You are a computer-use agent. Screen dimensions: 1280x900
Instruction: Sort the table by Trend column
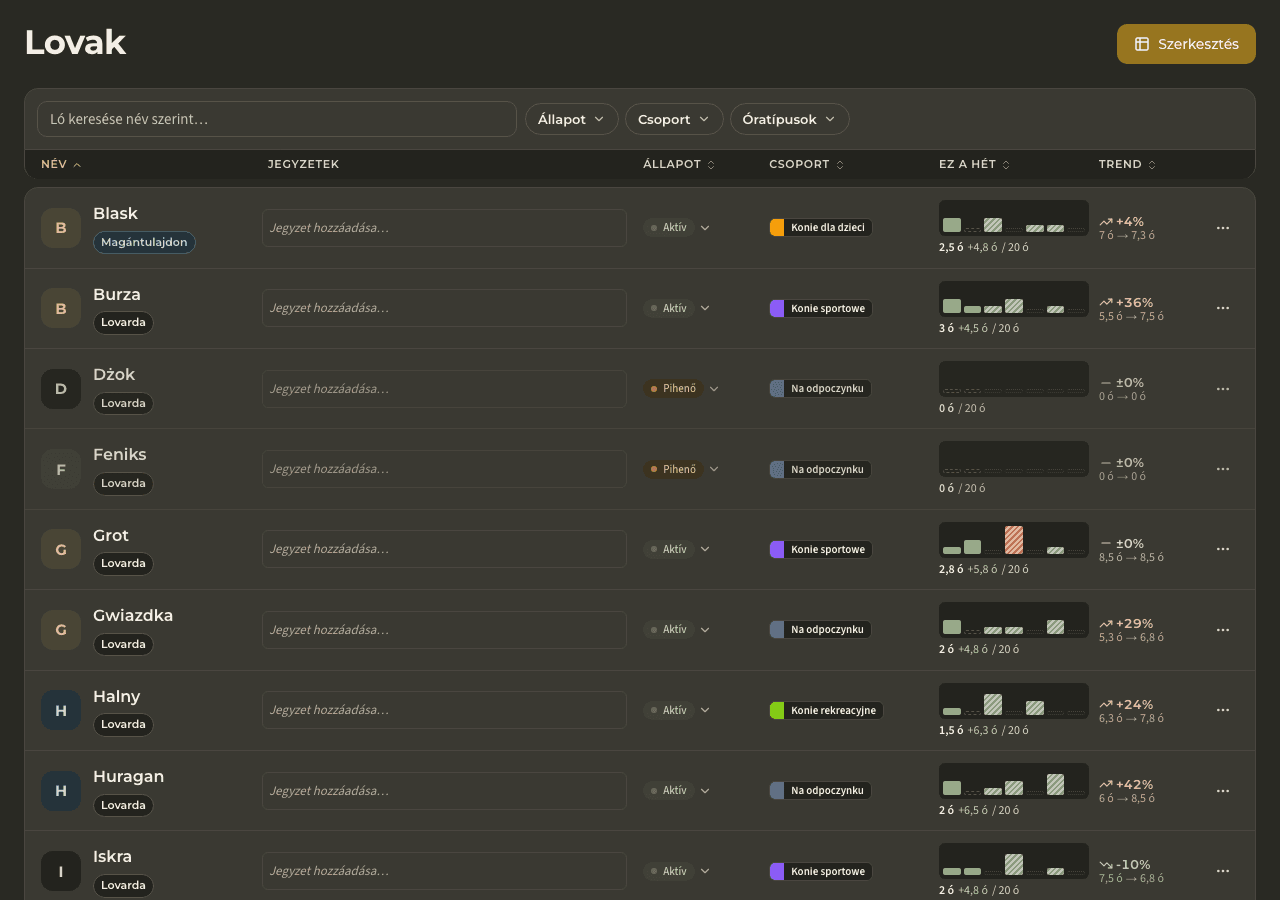[x=1127, y=164]
